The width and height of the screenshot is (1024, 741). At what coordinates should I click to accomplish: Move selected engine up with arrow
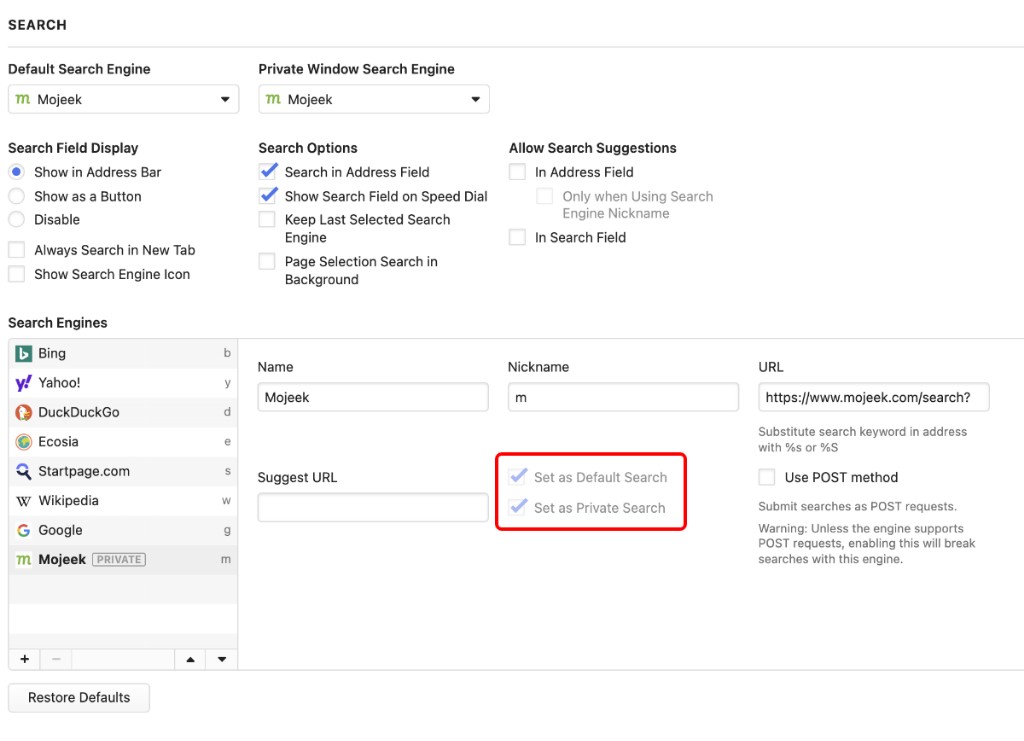click(190, 659)
